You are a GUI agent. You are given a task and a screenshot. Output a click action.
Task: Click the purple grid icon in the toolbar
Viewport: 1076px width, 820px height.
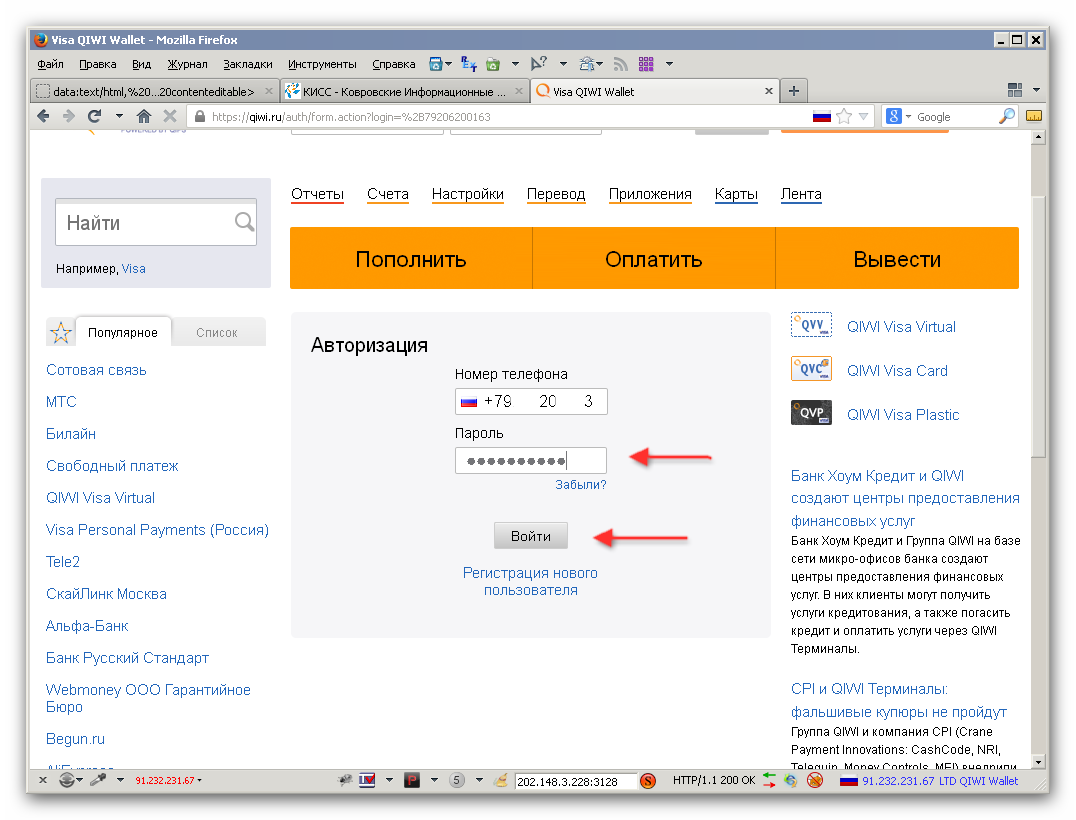pyautogui.click(x=646, y=64)
